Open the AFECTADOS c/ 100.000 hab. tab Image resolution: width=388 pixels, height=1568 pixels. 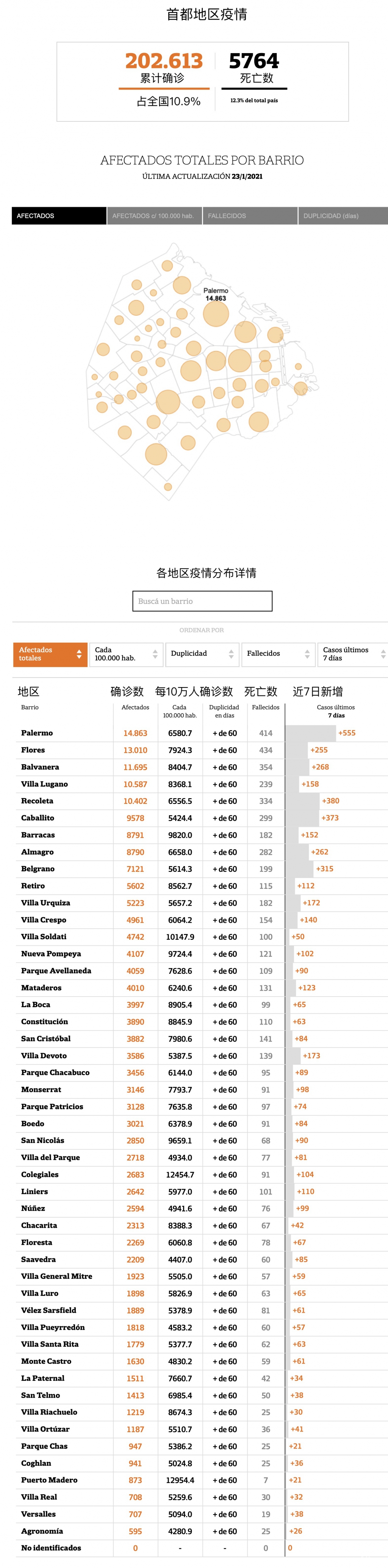154,215
